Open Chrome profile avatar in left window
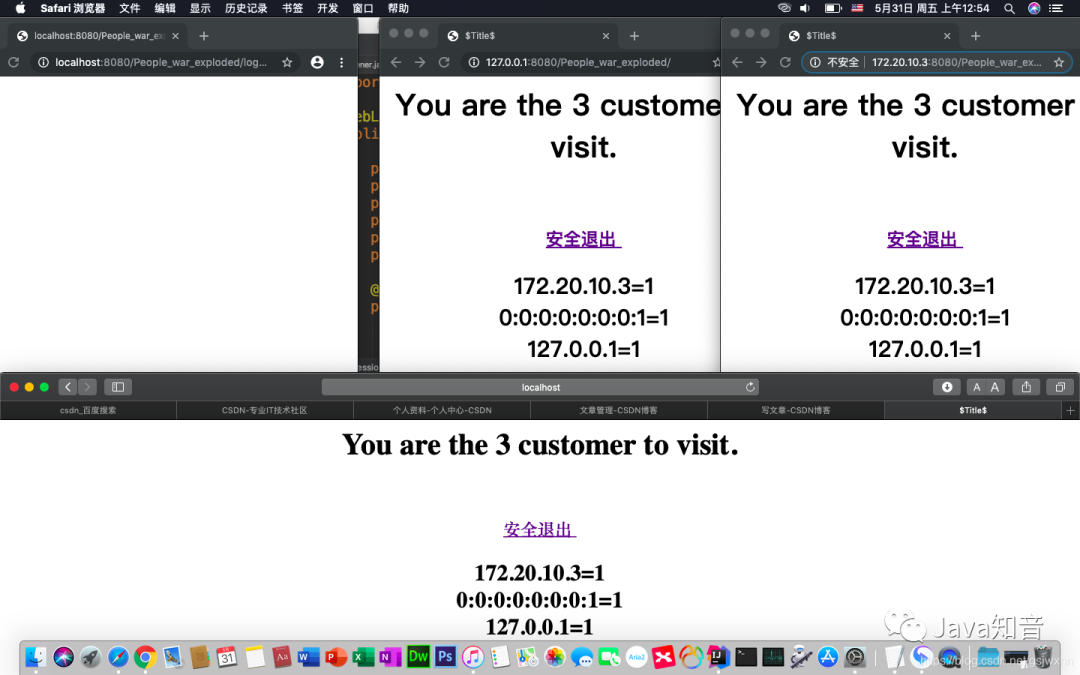The image size is (1080, 675). (317, 63)
